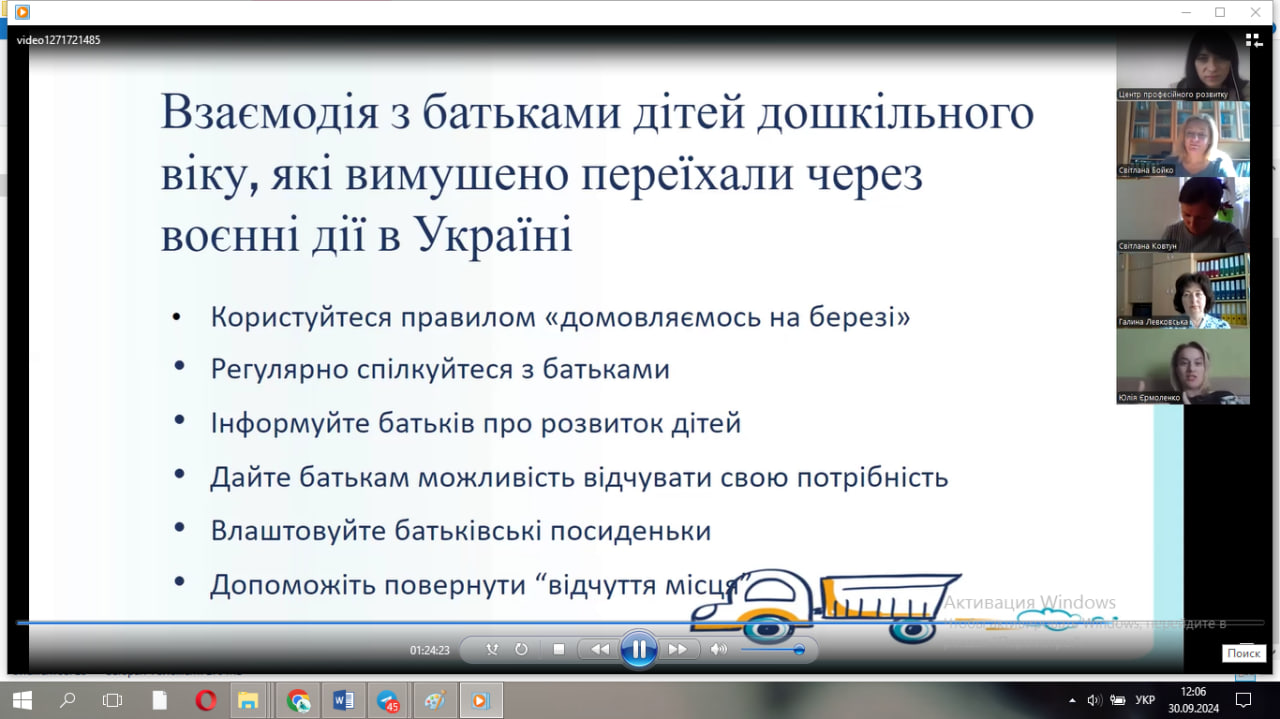Toggle repeat mode in the player
Image resolution: width=1280 pixels, height=719 pixels.
(521, 649)
